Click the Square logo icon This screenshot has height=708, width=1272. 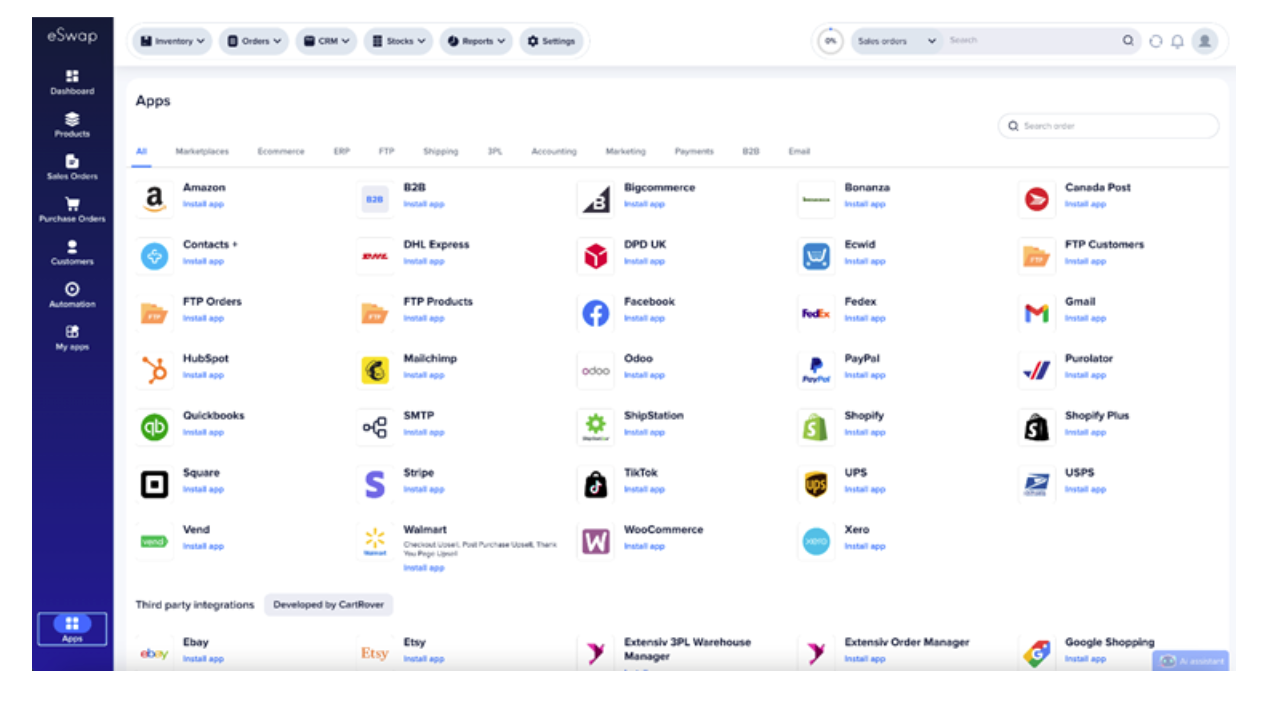pos(154,484)
